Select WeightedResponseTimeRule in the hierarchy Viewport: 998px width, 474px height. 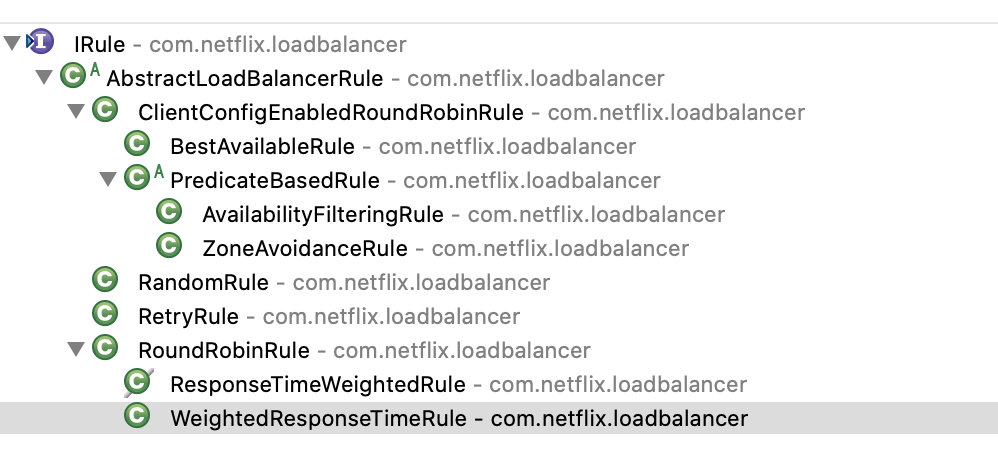tap(318, 418)
